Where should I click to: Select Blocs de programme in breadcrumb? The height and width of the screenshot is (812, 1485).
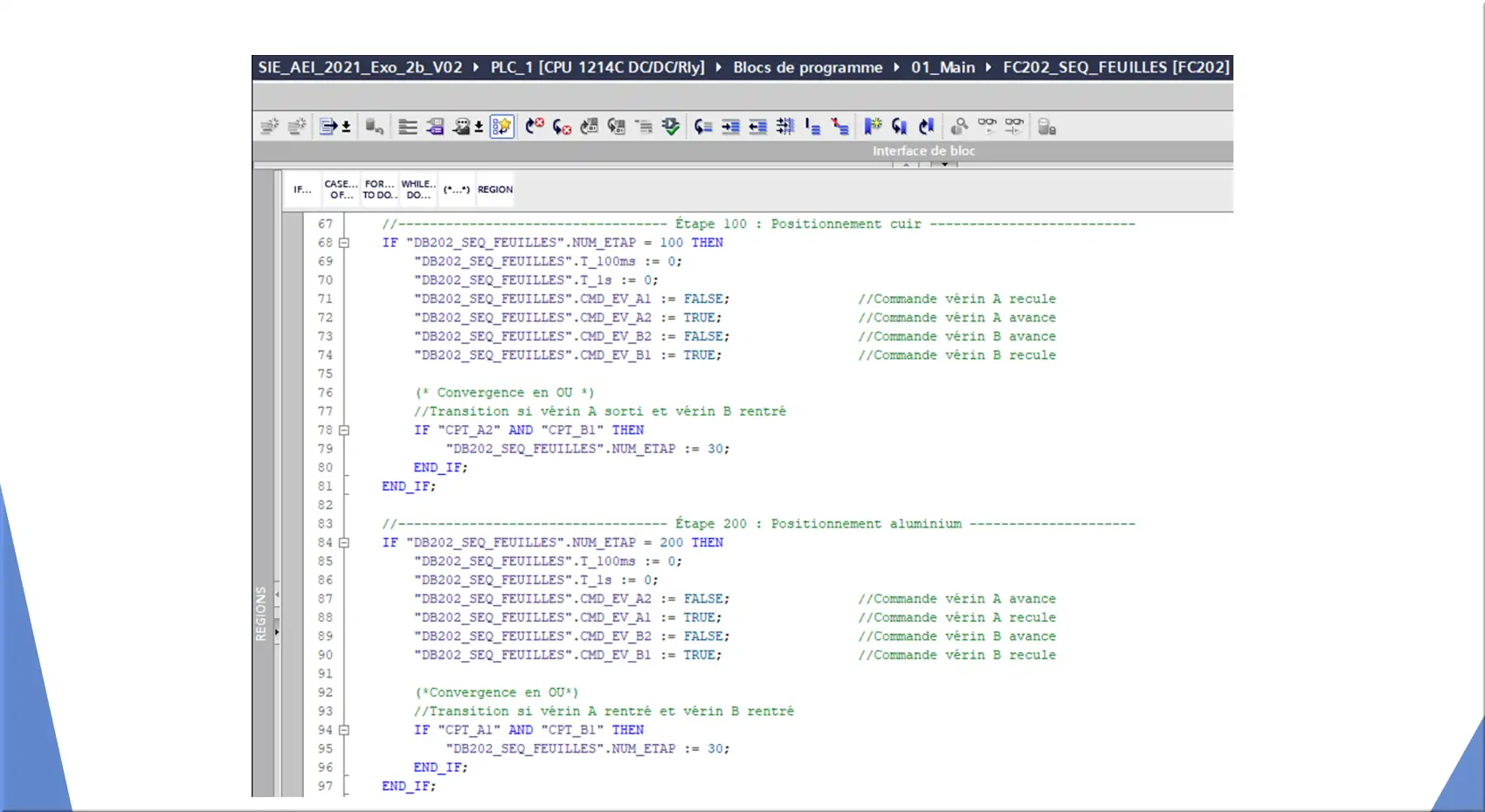pyautogui.click(x=808, y=67)
